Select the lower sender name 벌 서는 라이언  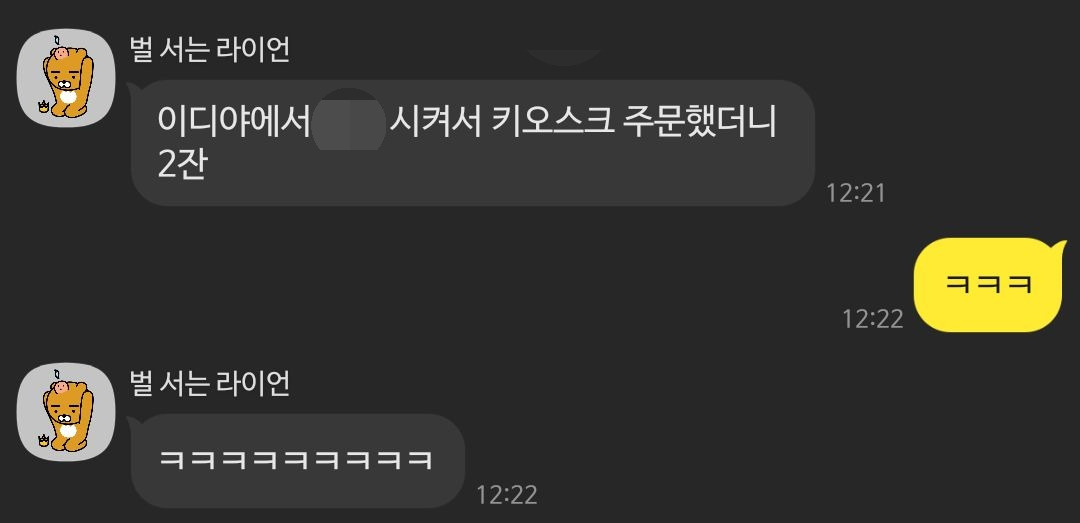click(210, 383)
